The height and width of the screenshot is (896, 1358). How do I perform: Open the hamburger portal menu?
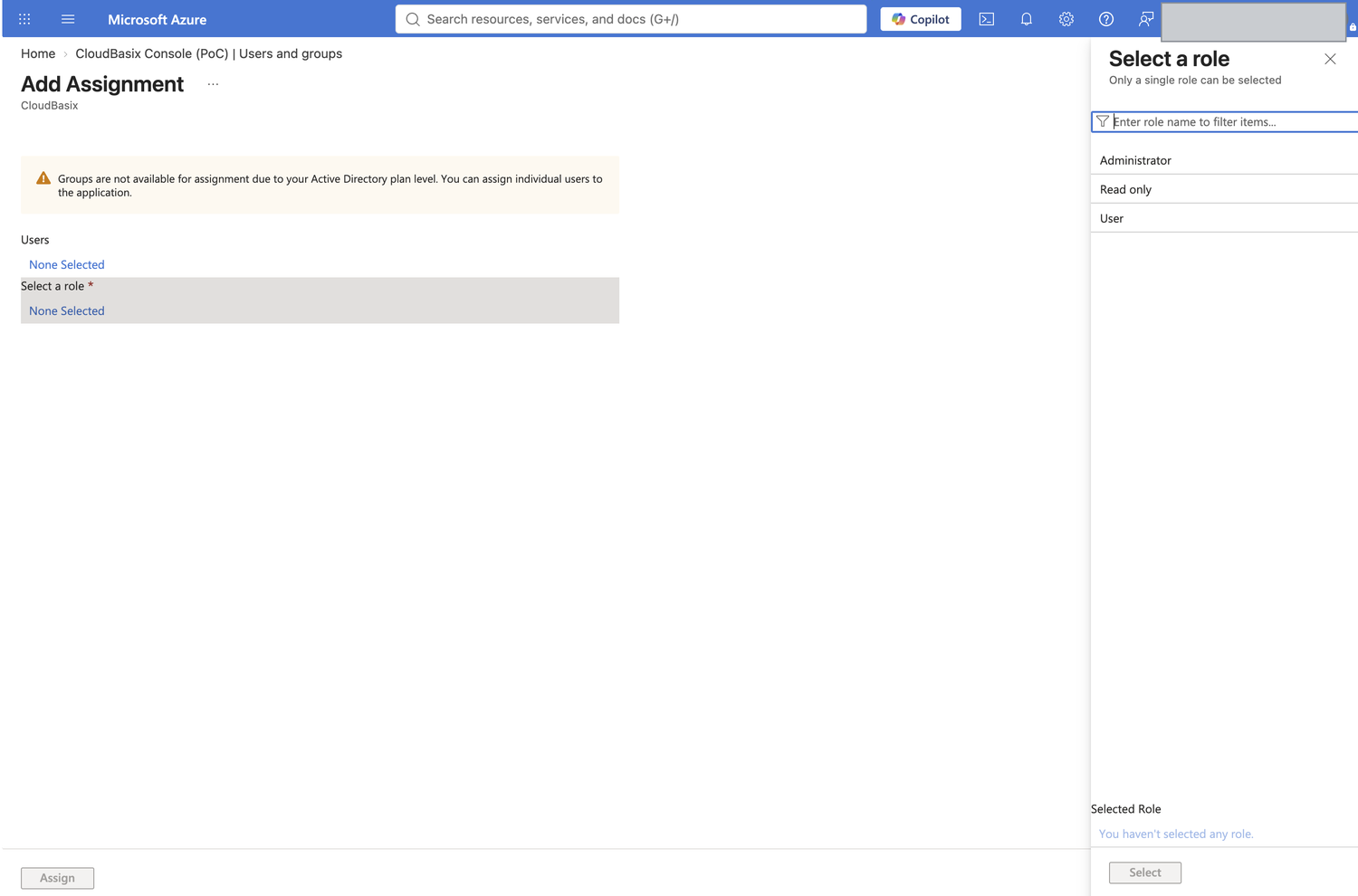68,19
